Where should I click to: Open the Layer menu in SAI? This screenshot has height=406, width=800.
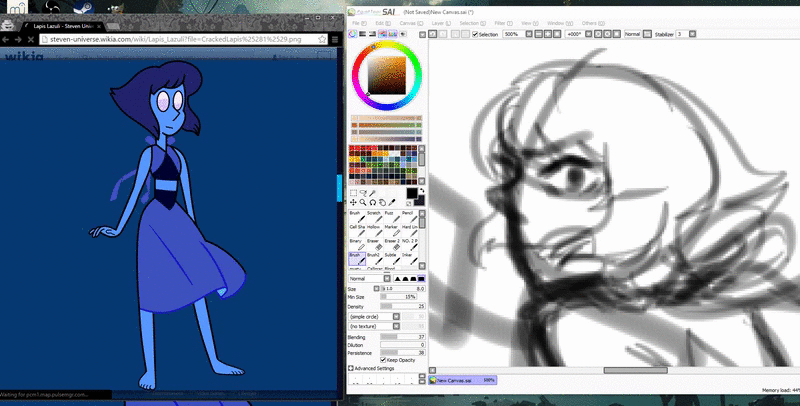(x=441, y=23)
